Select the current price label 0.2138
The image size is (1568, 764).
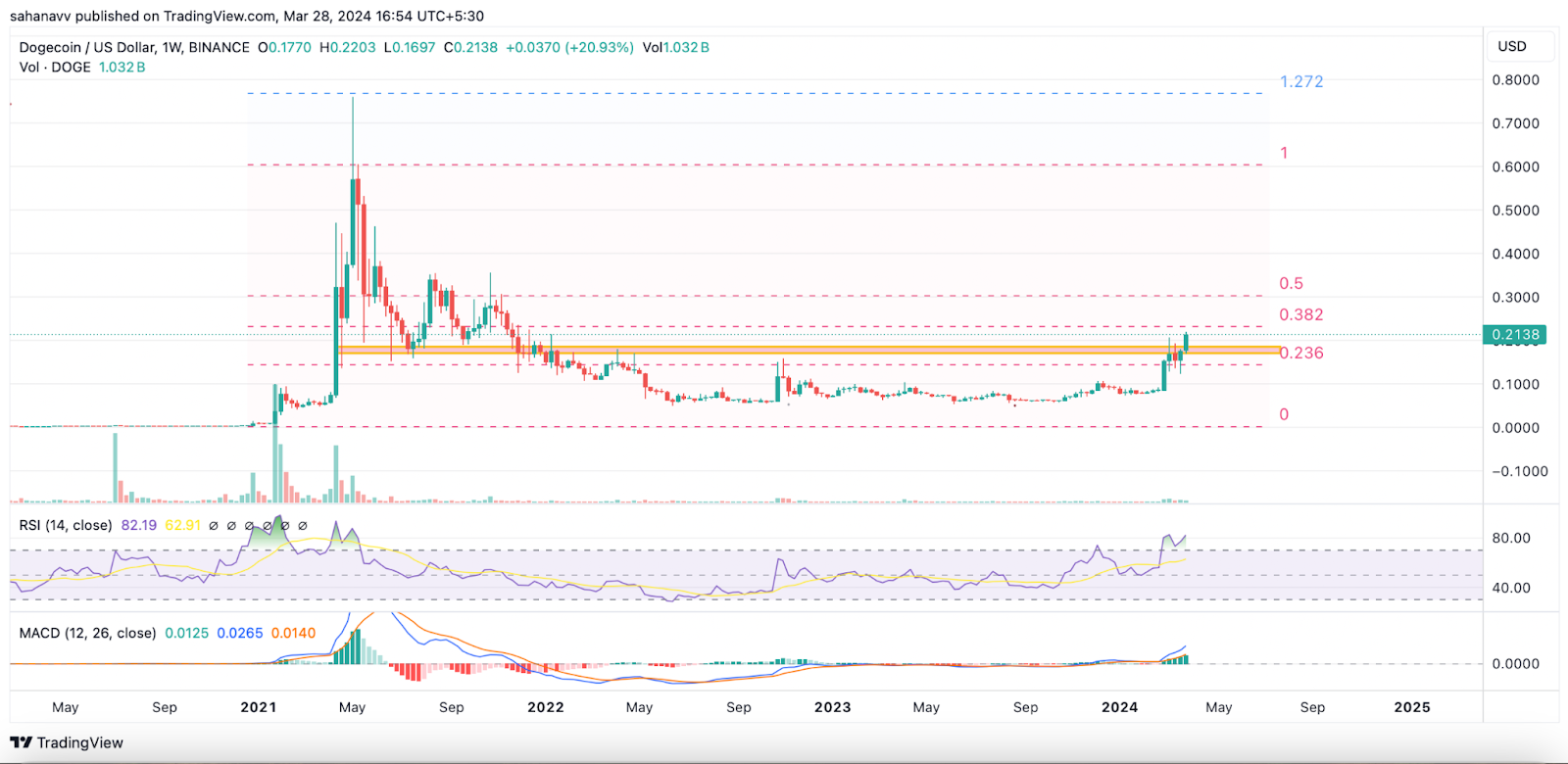tap(1515, 335)
